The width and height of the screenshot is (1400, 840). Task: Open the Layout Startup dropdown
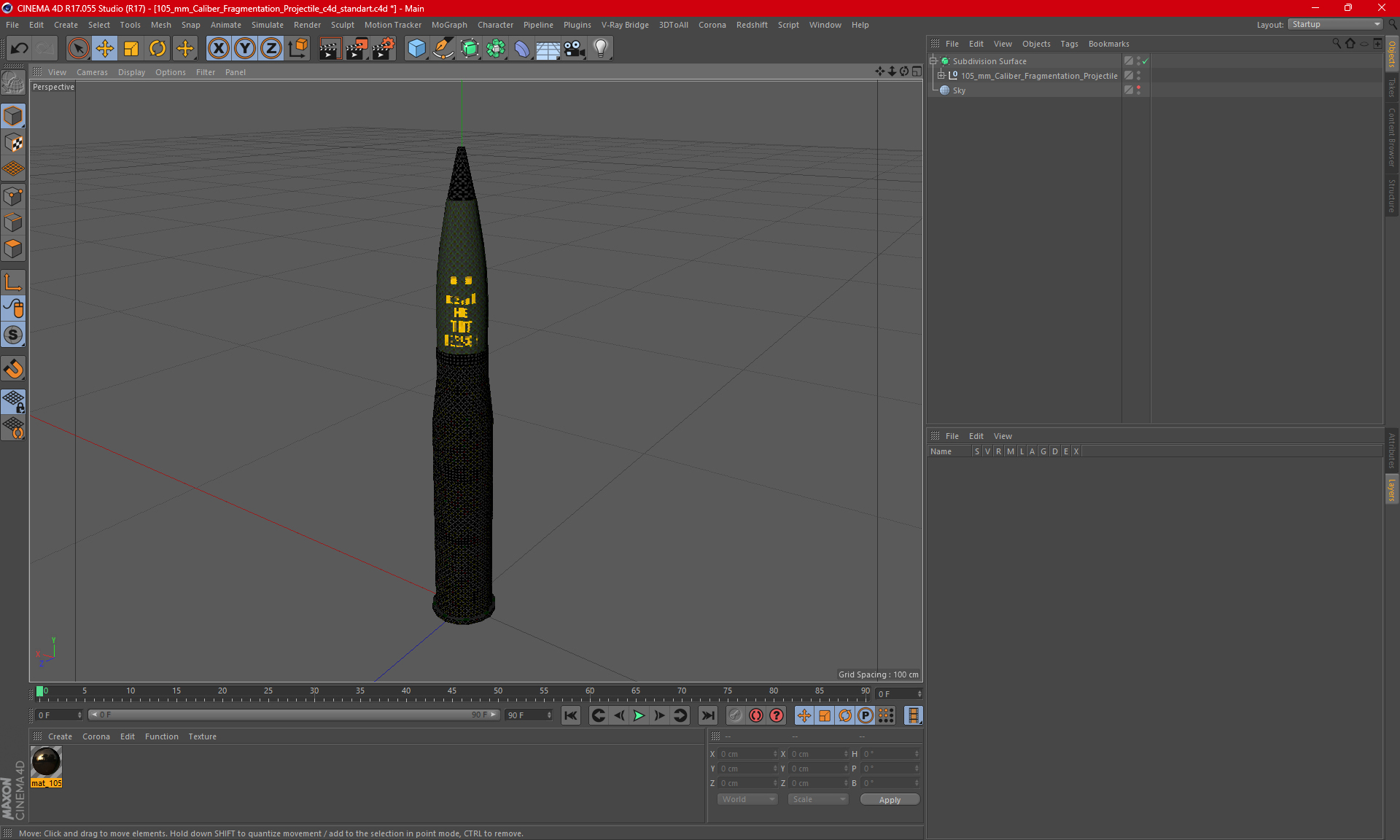(x=1335, y=24)
